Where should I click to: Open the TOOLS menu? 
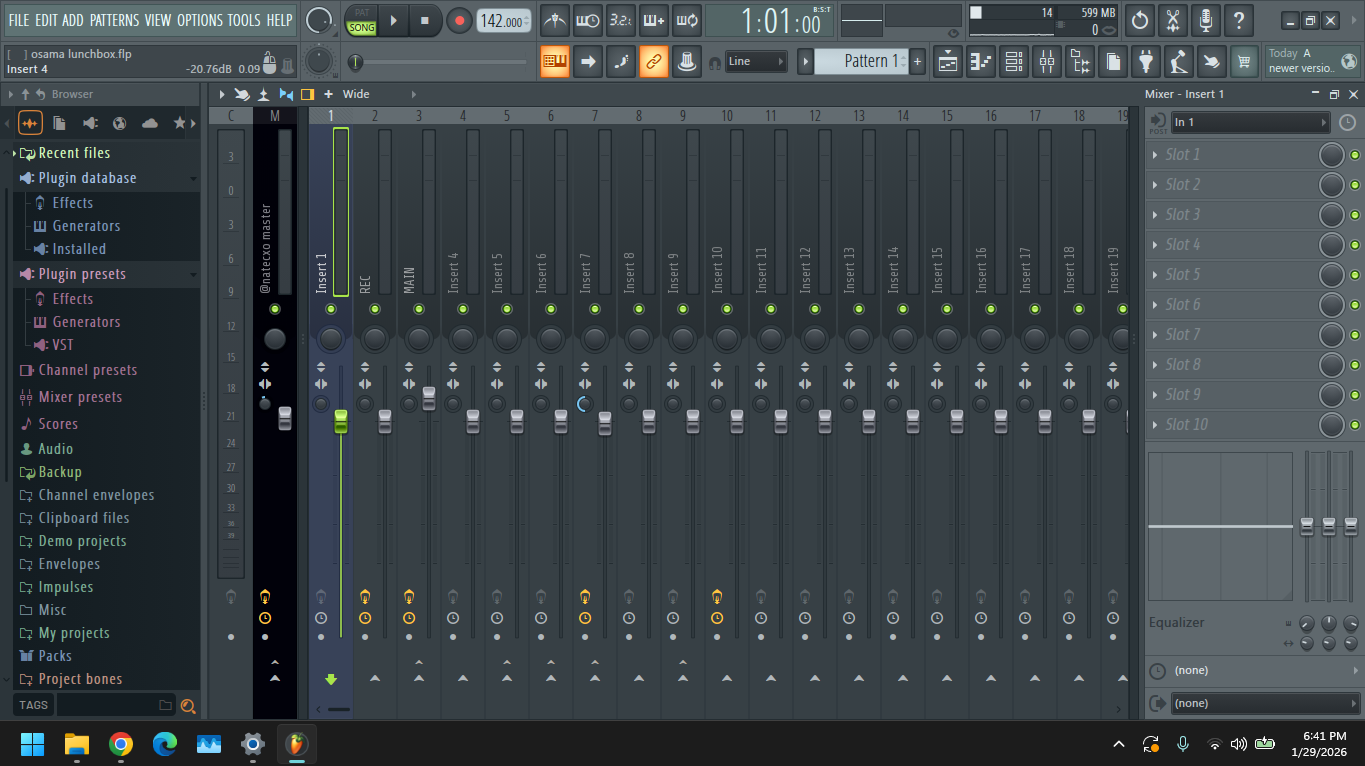[244, 20]
